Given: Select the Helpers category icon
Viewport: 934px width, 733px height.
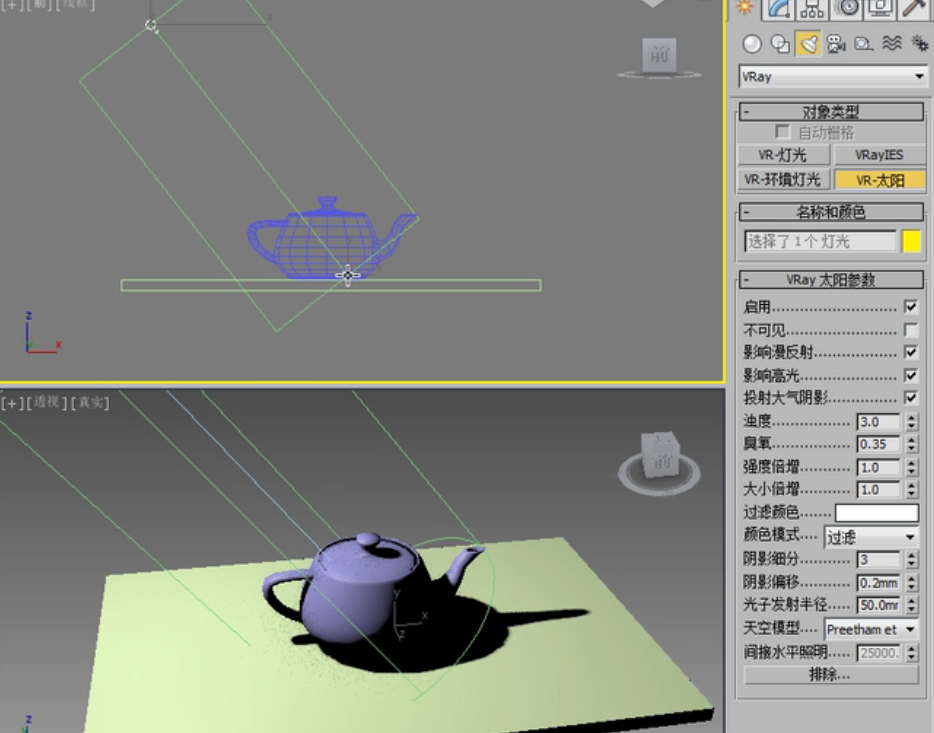Looking at the screenshot, I should coord(864,44).
